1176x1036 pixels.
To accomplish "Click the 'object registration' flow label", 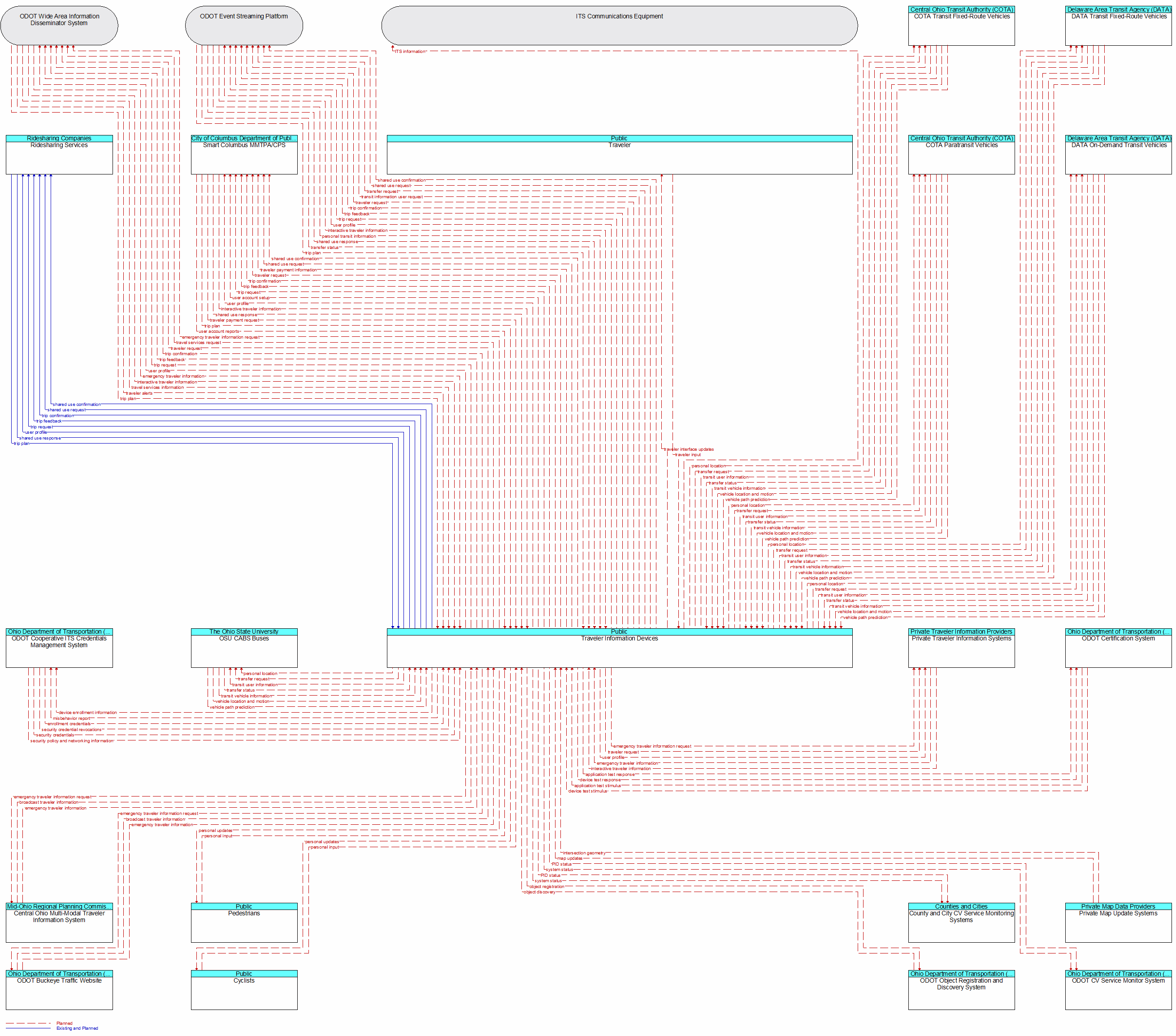I will point(547,887).
